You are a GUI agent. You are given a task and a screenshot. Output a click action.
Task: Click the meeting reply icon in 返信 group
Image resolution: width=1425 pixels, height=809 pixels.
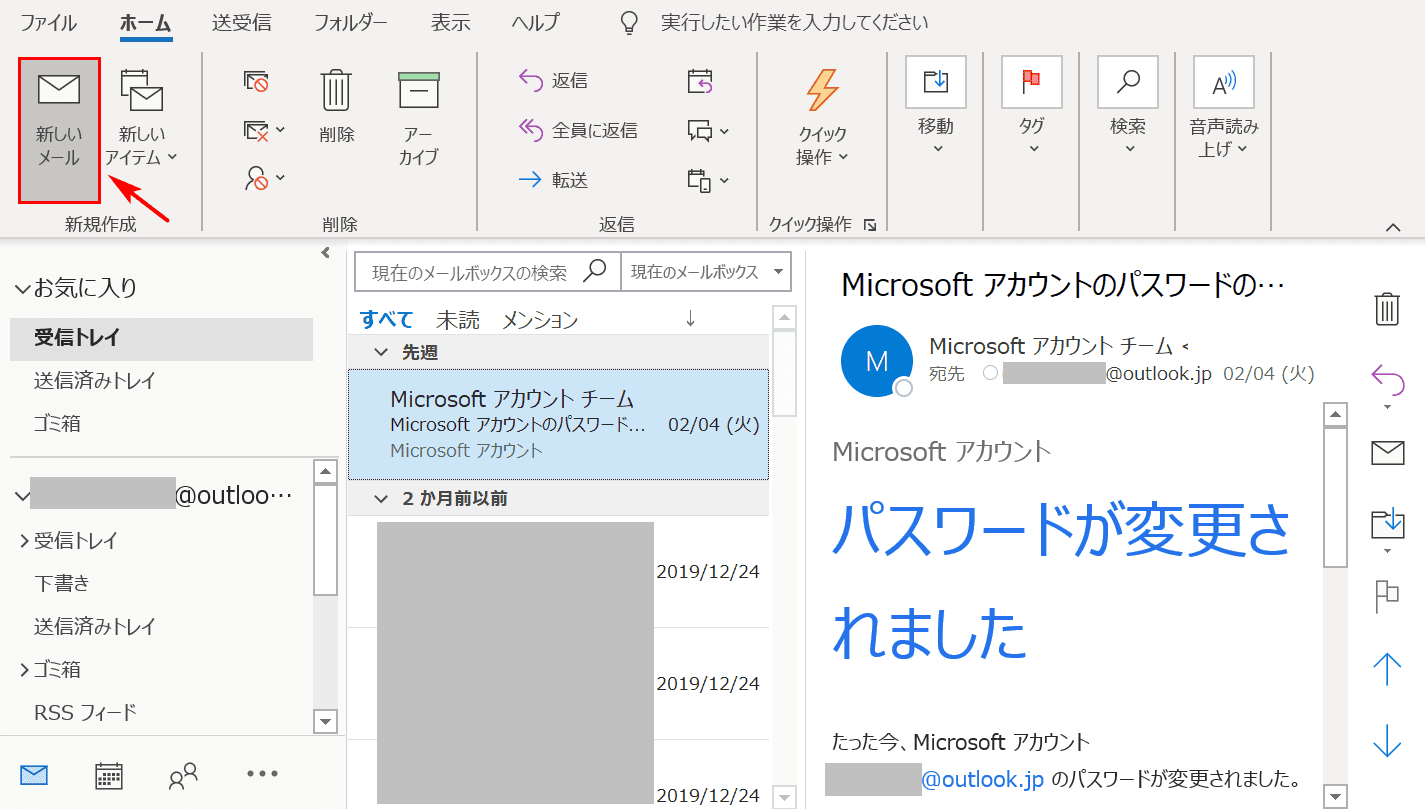click(700, 81)
